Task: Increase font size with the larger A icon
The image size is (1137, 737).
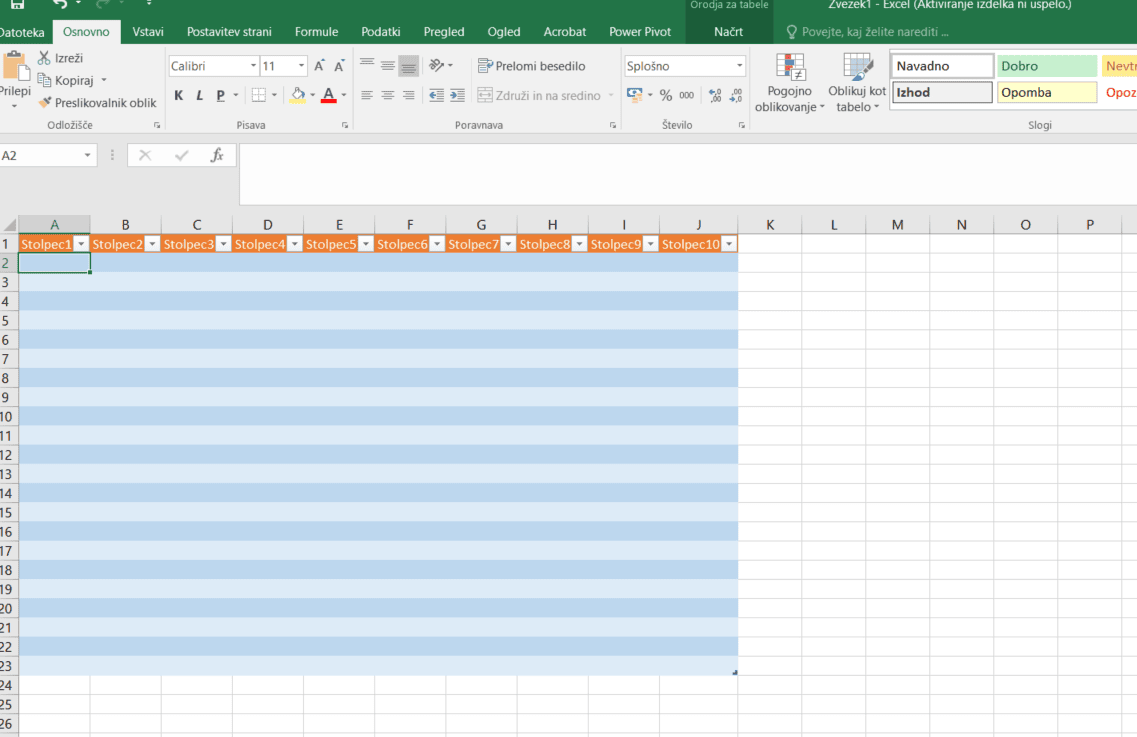Action: coord(320,66)
